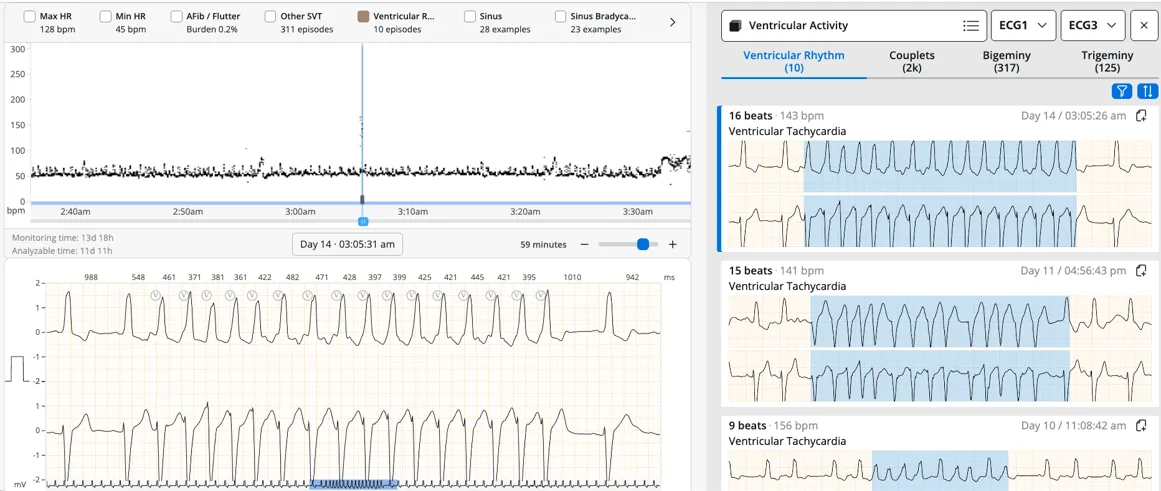
Task: Add the 9 beats episode to report
Action: (1141, 426)
